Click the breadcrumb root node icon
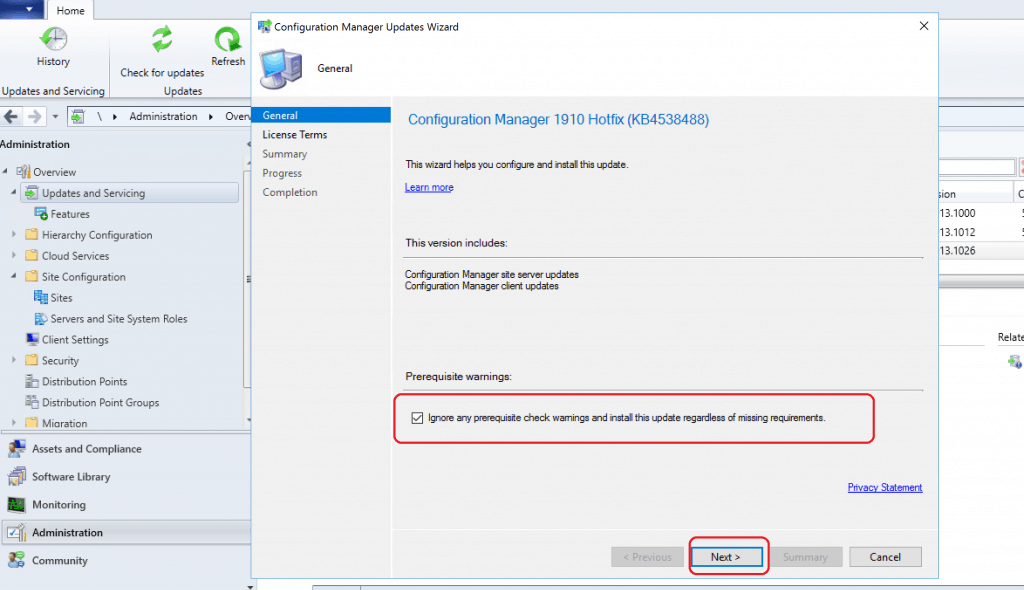1024x590 pixels. 78,116
